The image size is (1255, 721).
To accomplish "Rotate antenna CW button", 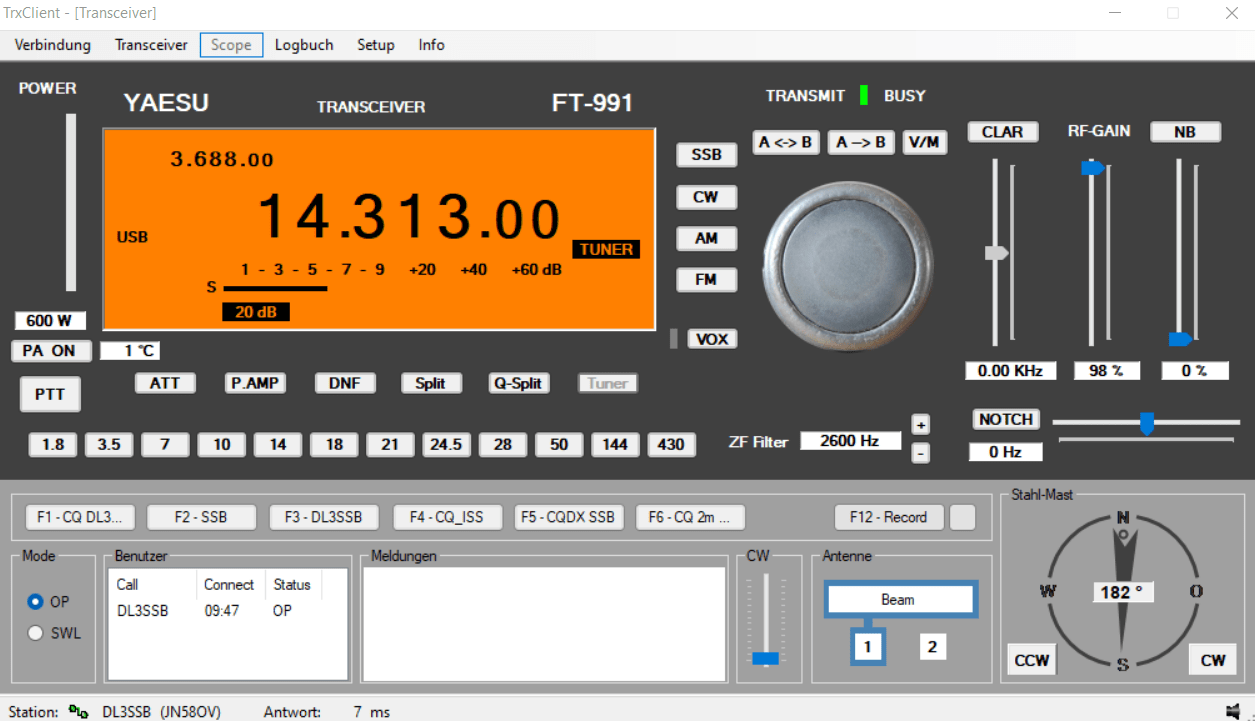I will 1213,660.
